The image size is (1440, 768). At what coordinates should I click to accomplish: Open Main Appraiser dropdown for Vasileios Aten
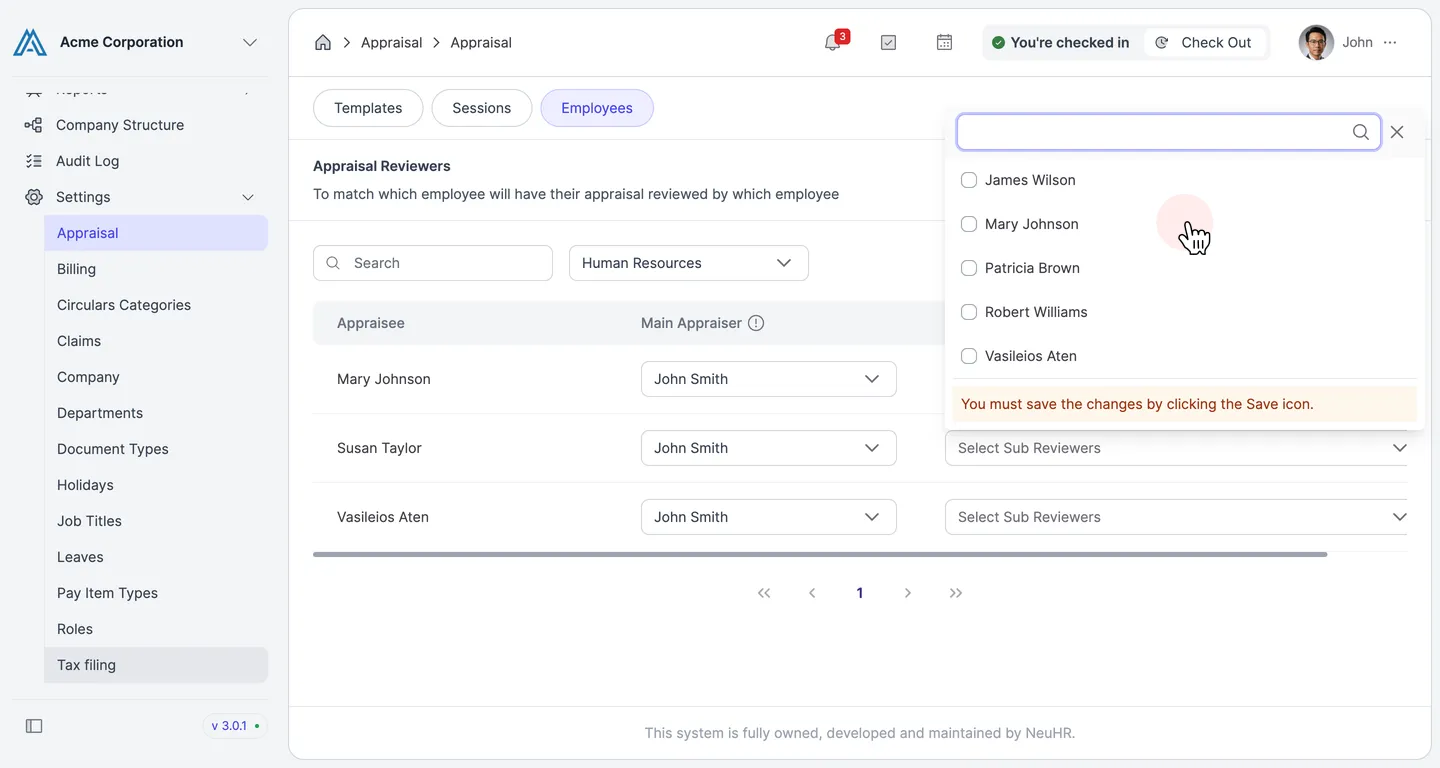click(769, 517)
